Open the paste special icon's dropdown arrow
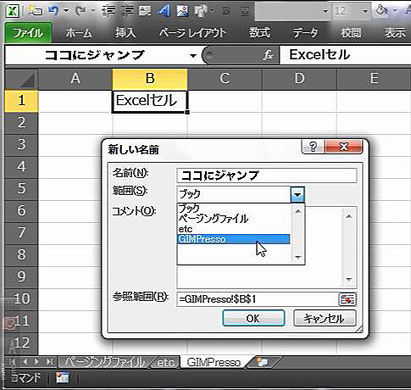411x390 pixels. coord(212,11)
